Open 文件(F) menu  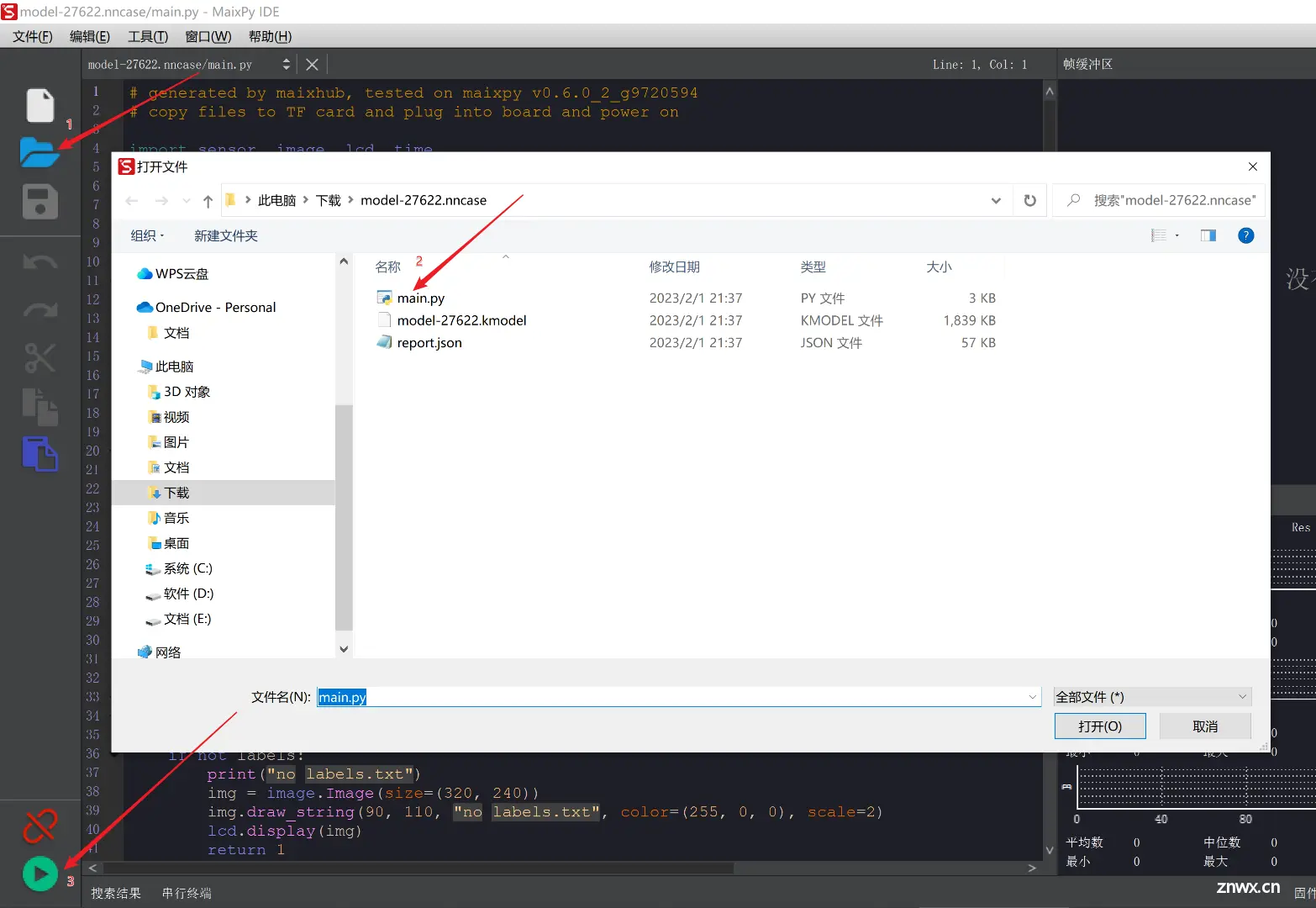33,36
